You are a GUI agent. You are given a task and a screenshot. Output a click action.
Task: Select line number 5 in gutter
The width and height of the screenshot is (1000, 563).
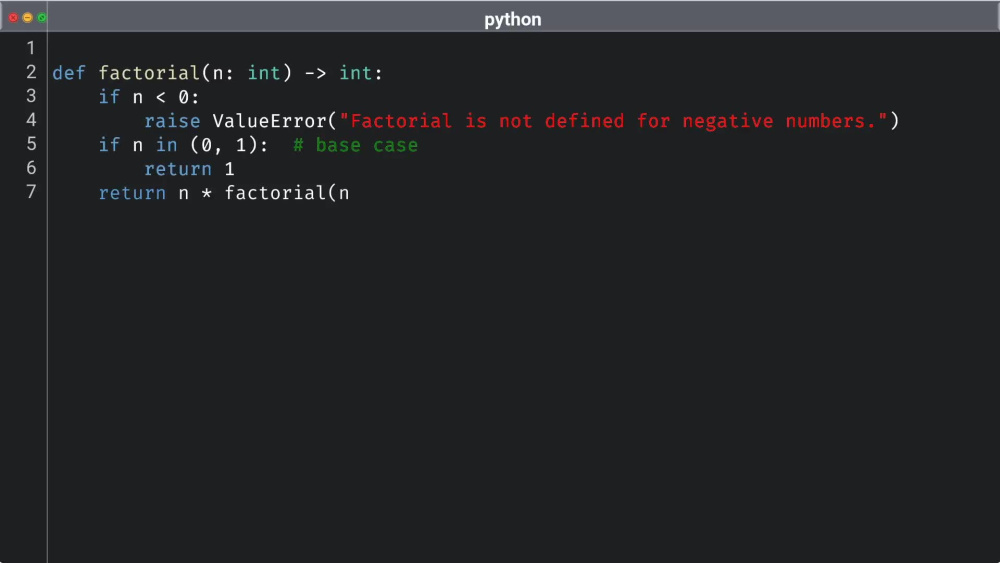(31, 144)
